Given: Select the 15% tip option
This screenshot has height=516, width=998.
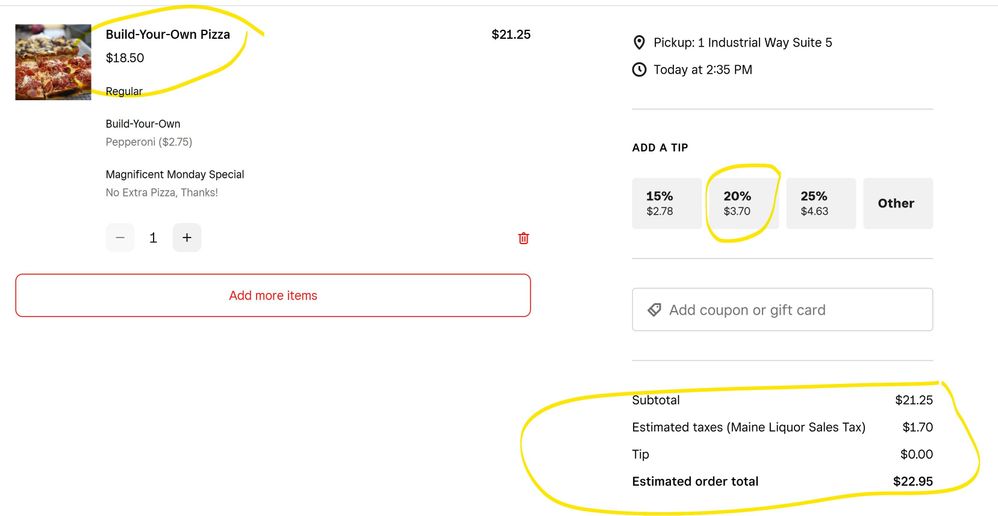Looking at the screenshot, I should click(666, 203).
